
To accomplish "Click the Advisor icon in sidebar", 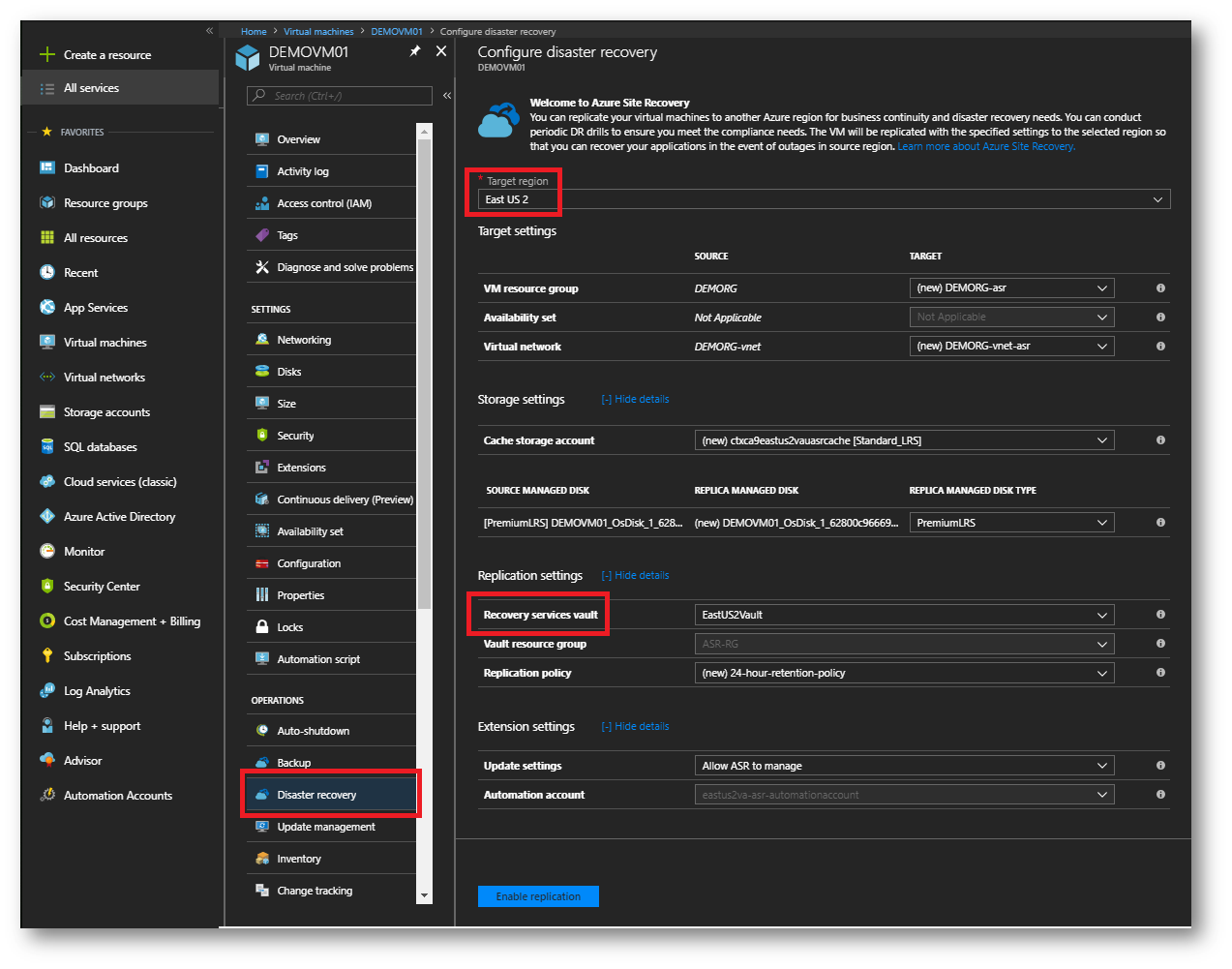I will (x=46, y=760).
